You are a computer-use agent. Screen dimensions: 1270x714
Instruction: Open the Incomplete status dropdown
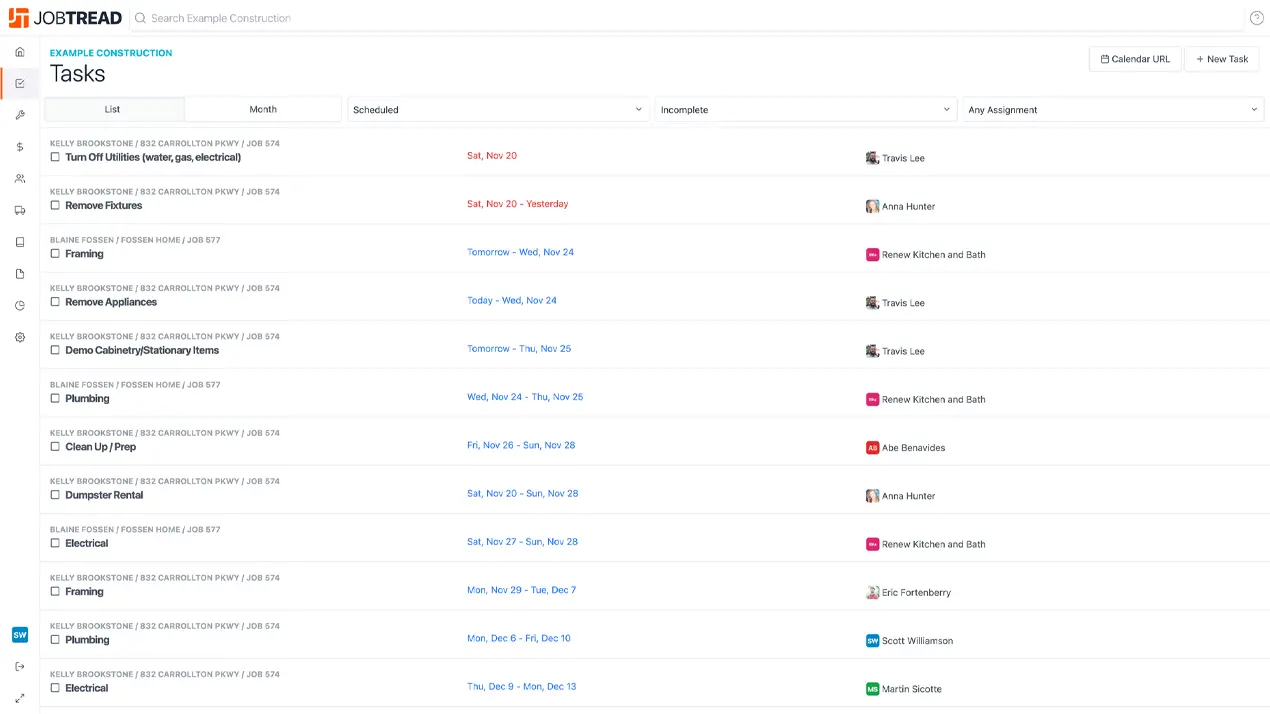point(805,110)
